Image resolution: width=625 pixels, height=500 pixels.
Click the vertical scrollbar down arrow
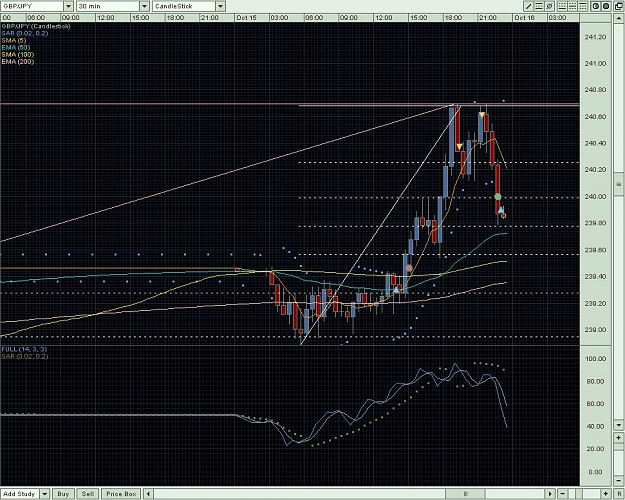click(x=619, y=425)
